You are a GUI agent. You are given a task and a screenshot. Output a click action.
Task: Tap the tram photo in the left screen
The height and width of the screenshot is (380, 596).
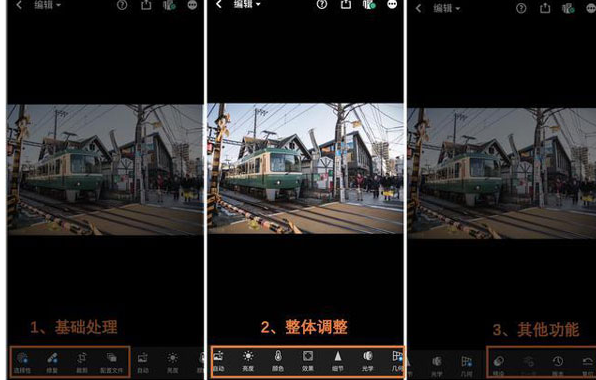click(105, 170)
